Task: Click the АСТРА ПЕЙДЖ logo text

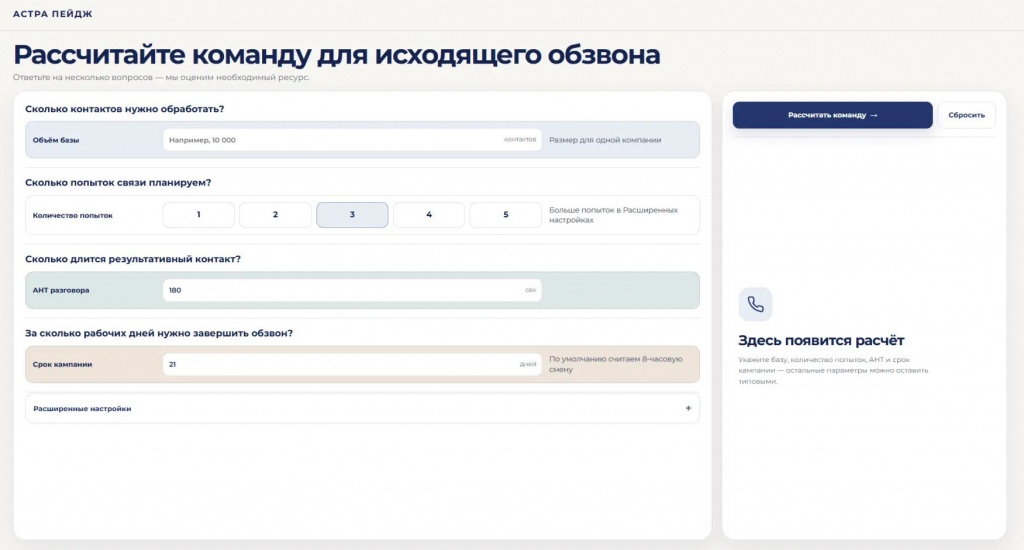Action: [53, 14]
